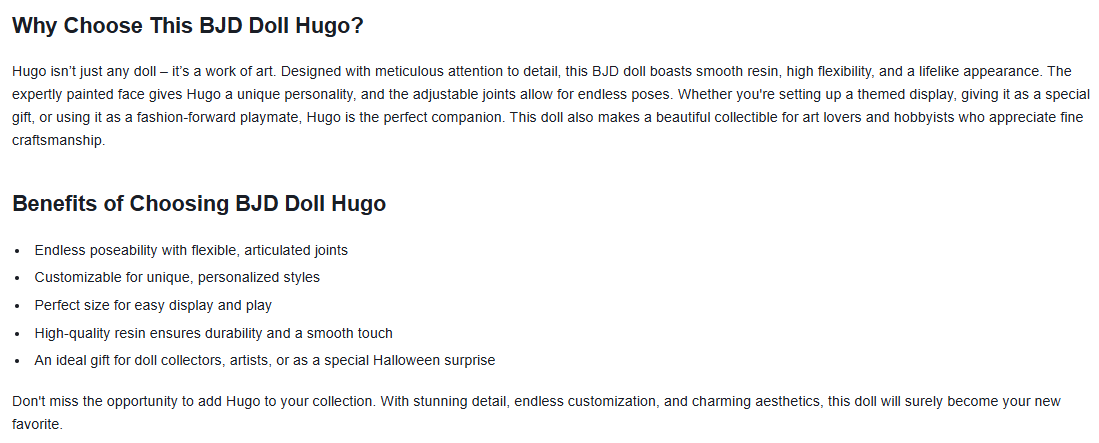
Task: Click the word "craftsmanship" ending the first paragraph
Action: [x=58, y=142]
